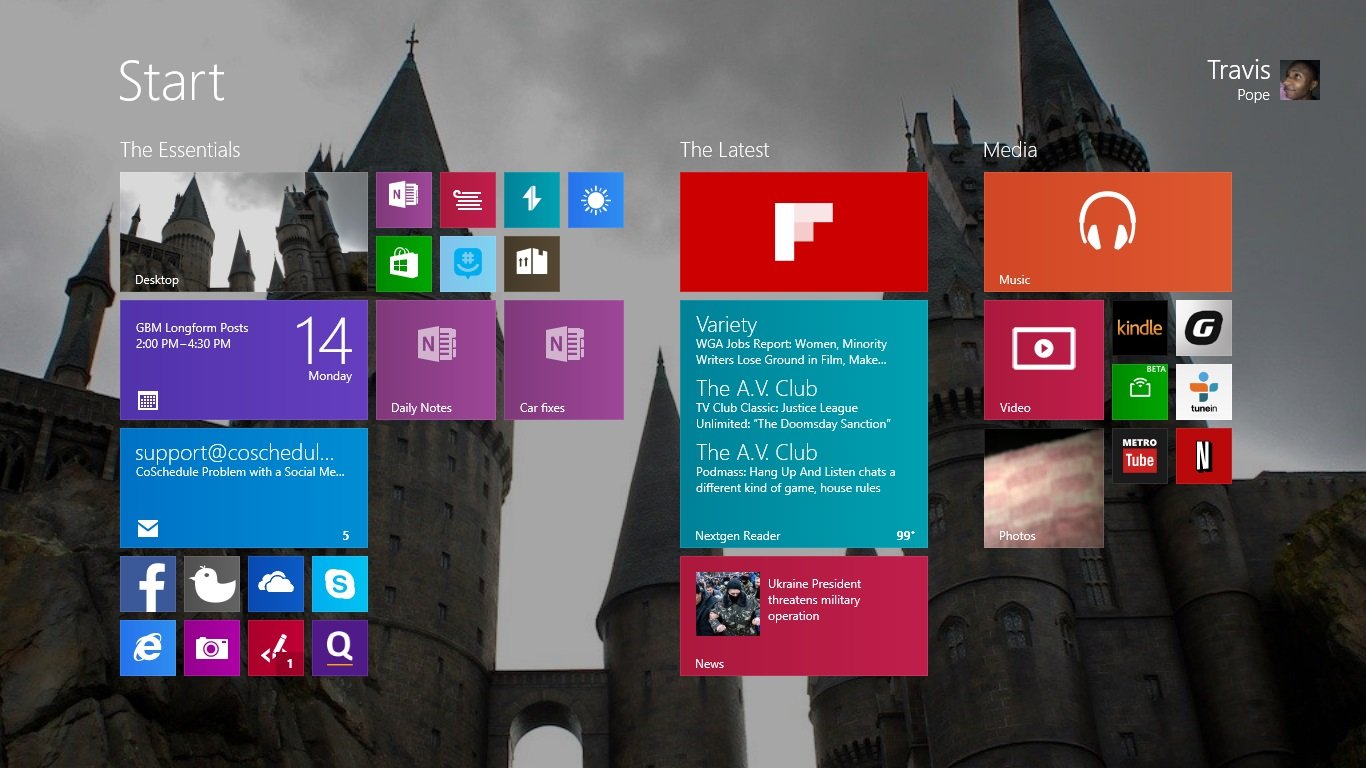The image size is (1366, 768).
Task: Click Travis Pope user account picture
Action: pyautogui.click(x=1300, y=80)
